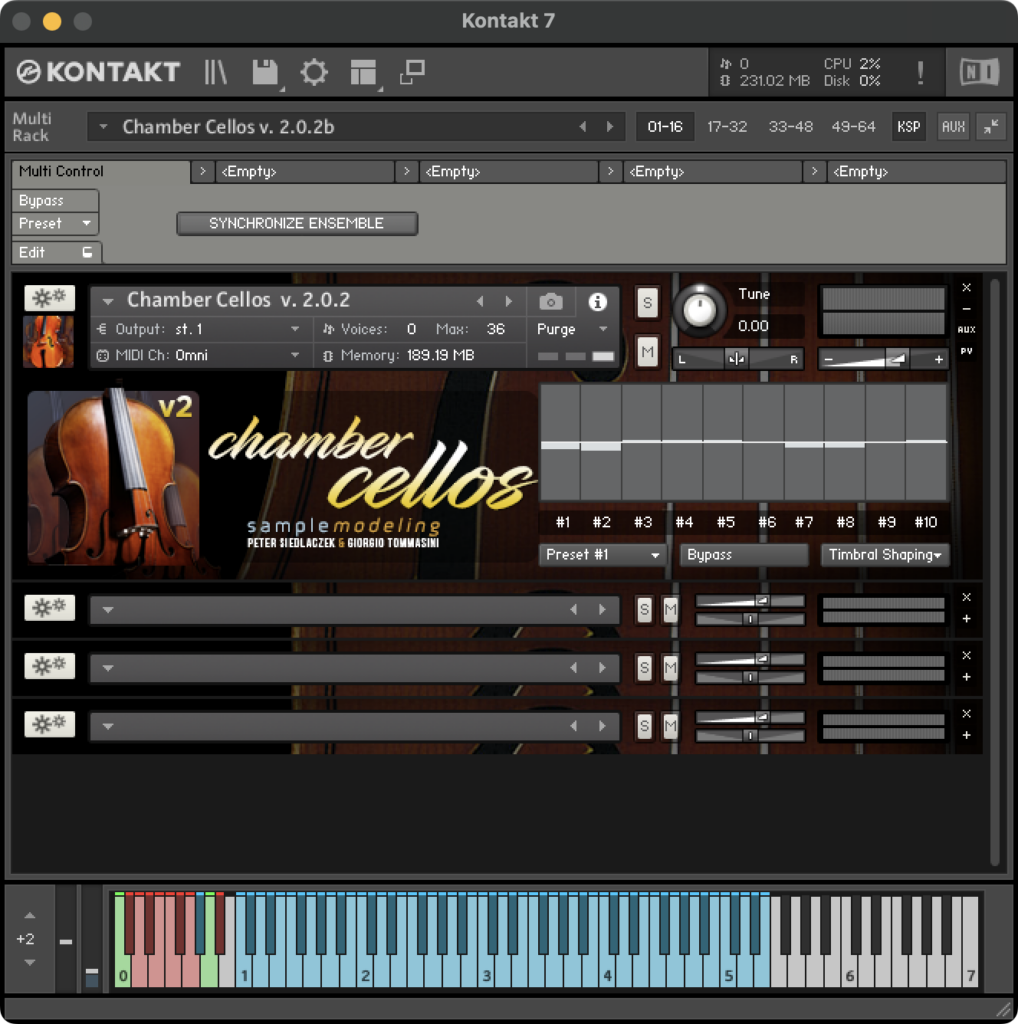
Task: Click the volume minus icon
Action: 829,359
